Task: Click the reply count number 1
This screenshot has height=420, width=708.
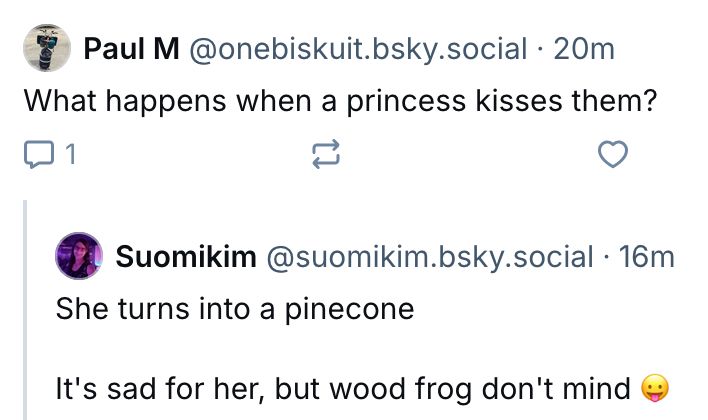Action: click(69, 154)
